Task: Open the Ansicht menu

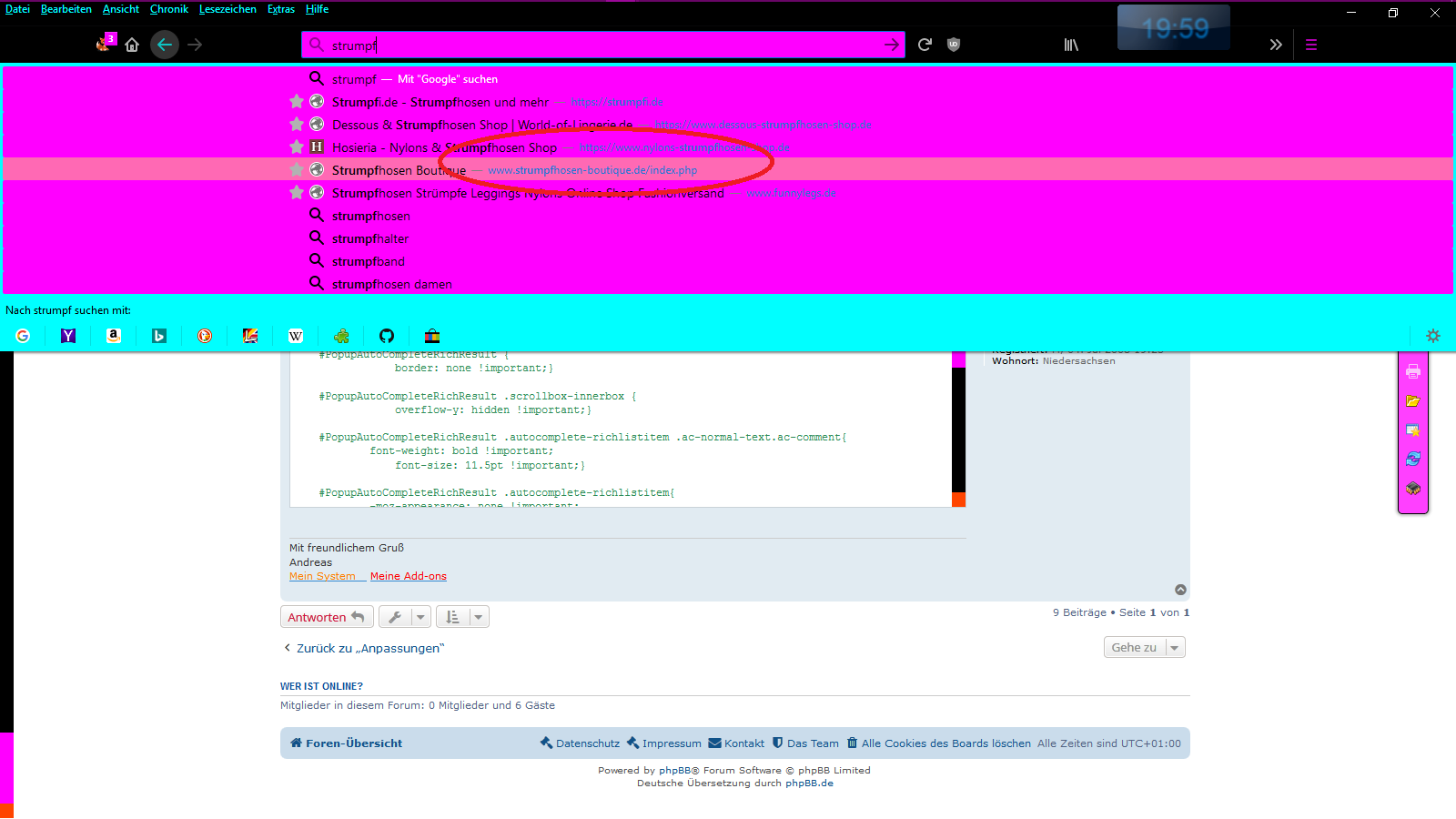Action: 121,9
